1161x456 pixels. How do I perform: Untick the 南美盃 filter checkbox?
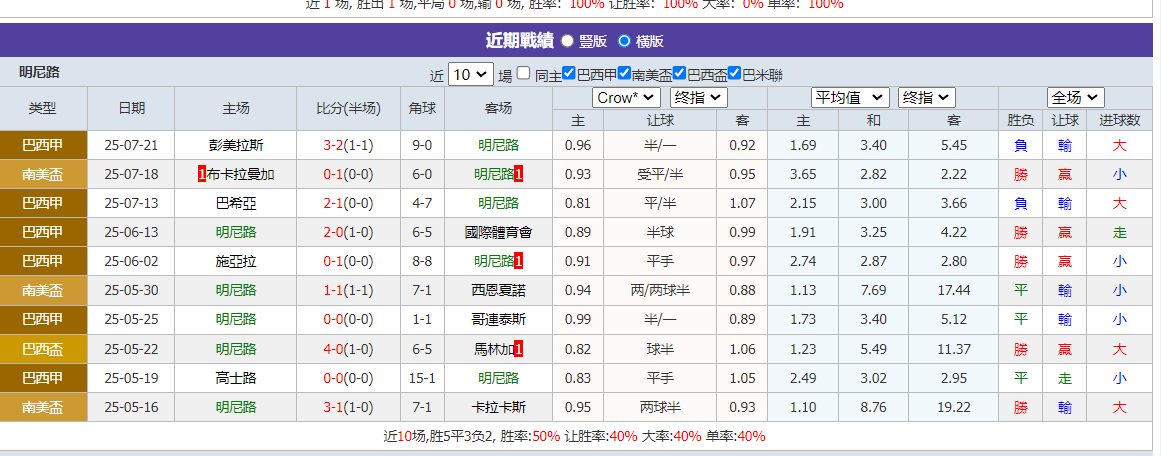624,74
